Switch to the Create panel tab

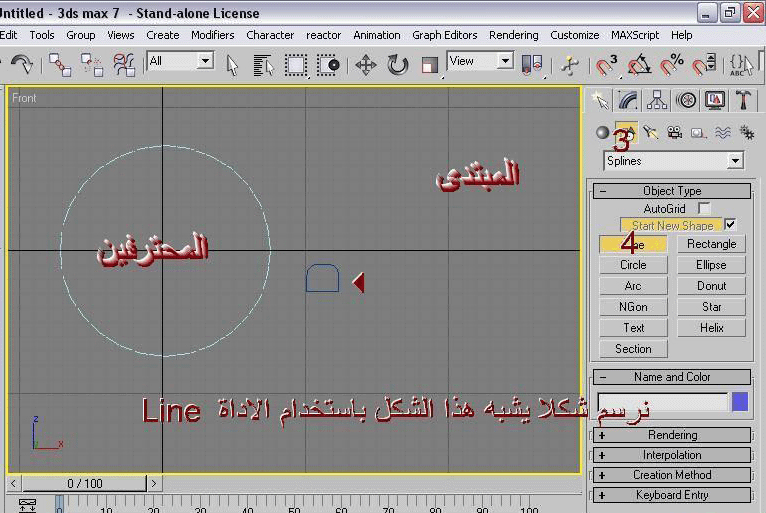[x=600, y=101]
